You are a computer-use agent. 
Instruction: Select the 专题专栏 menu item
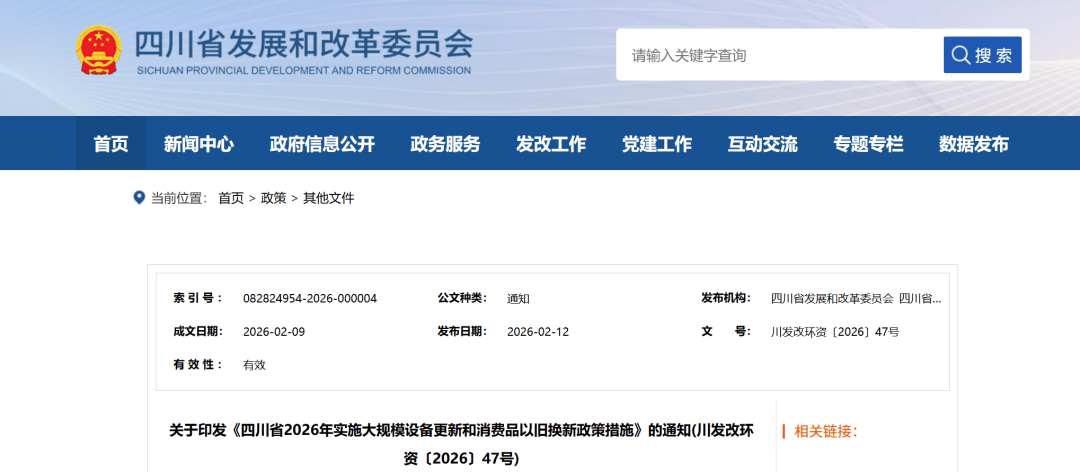(x=868, y=144)
